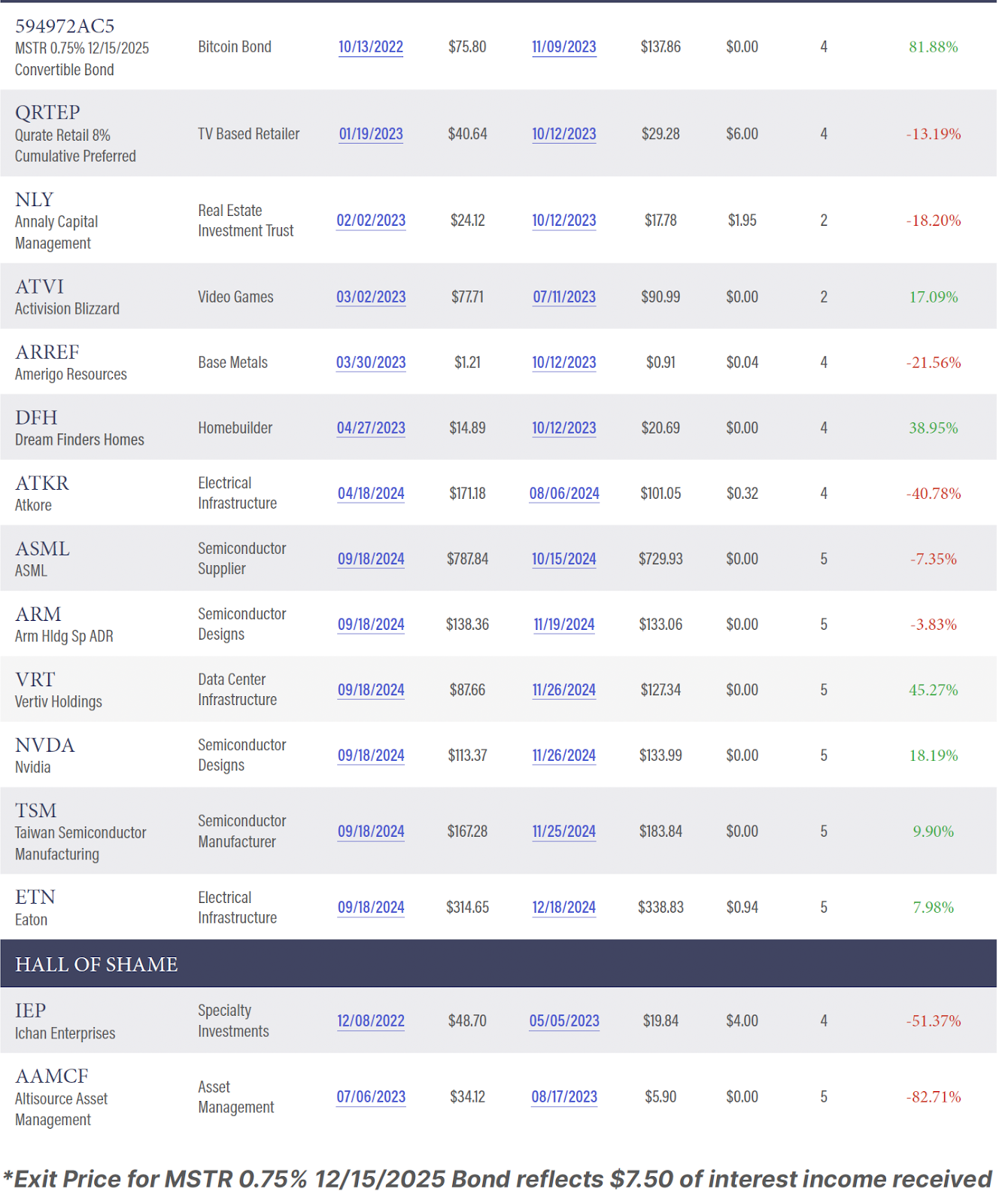
Task: Click the NLY ticker symbol
Action: coord(35,200)
